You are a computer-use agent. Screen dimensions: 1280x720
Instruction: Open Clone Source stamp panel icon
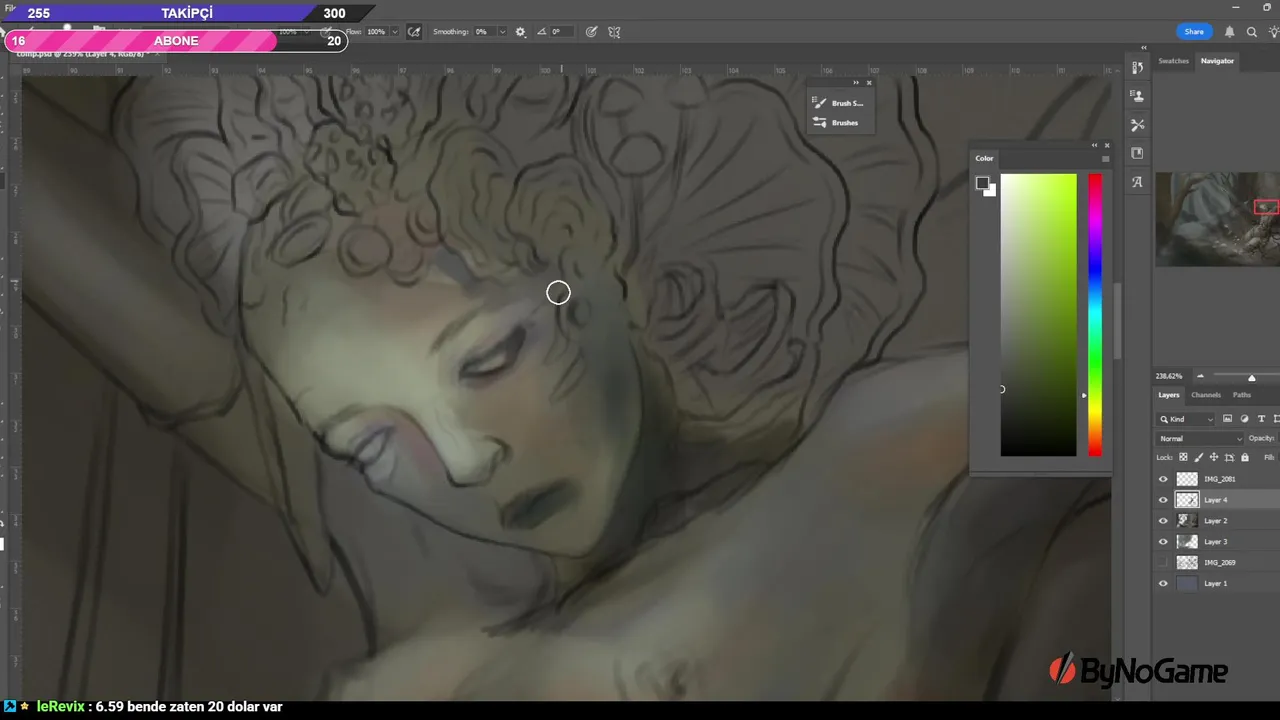1137,96
